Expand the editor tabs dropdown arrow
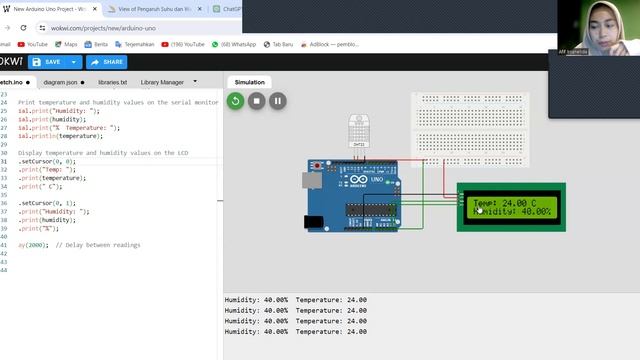This screenshot has width=640, height=360. pyautogui.click(x=195, y=82)
